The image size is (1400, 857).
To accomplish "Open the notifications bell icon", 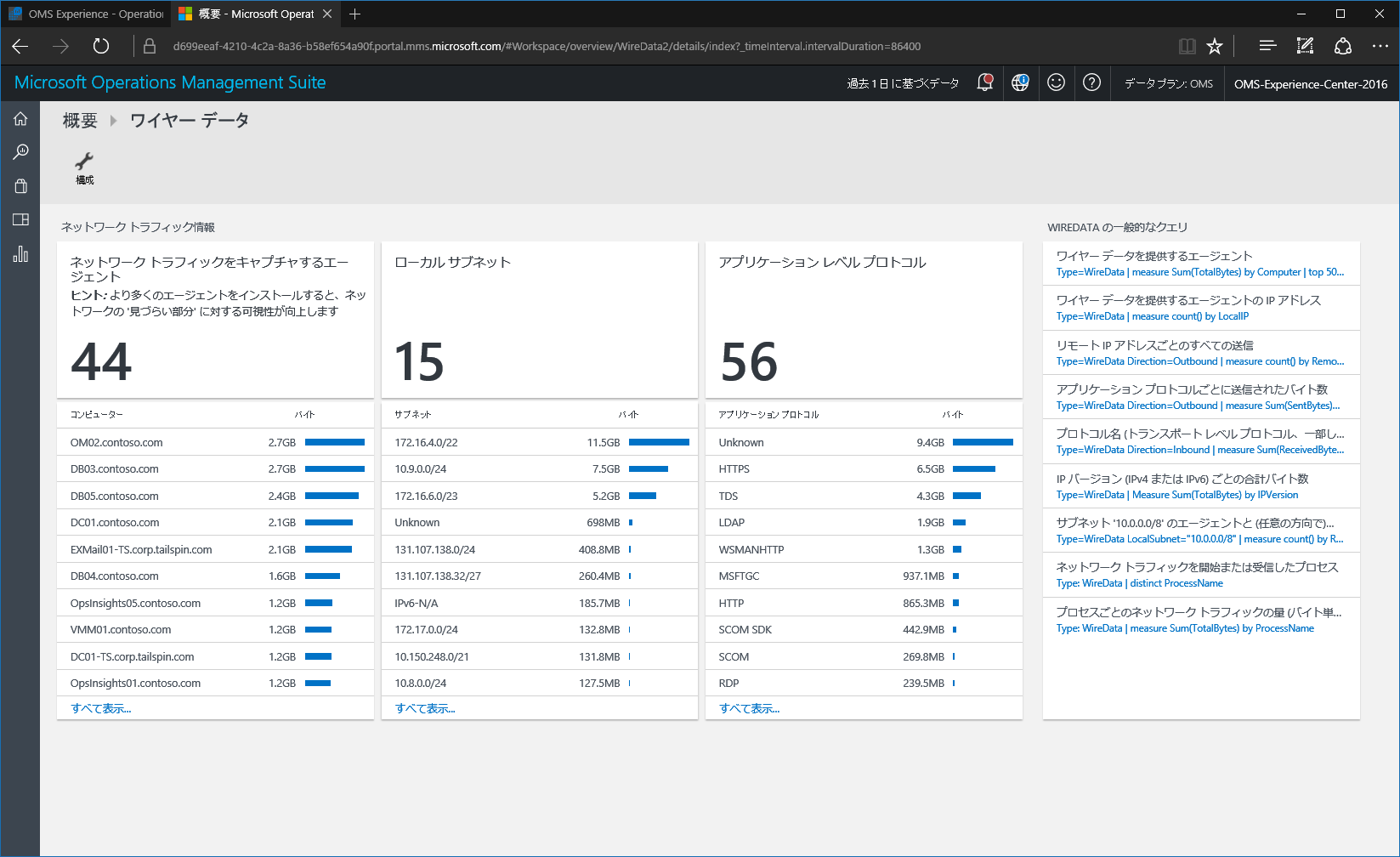I will click(x=984, y=82).
